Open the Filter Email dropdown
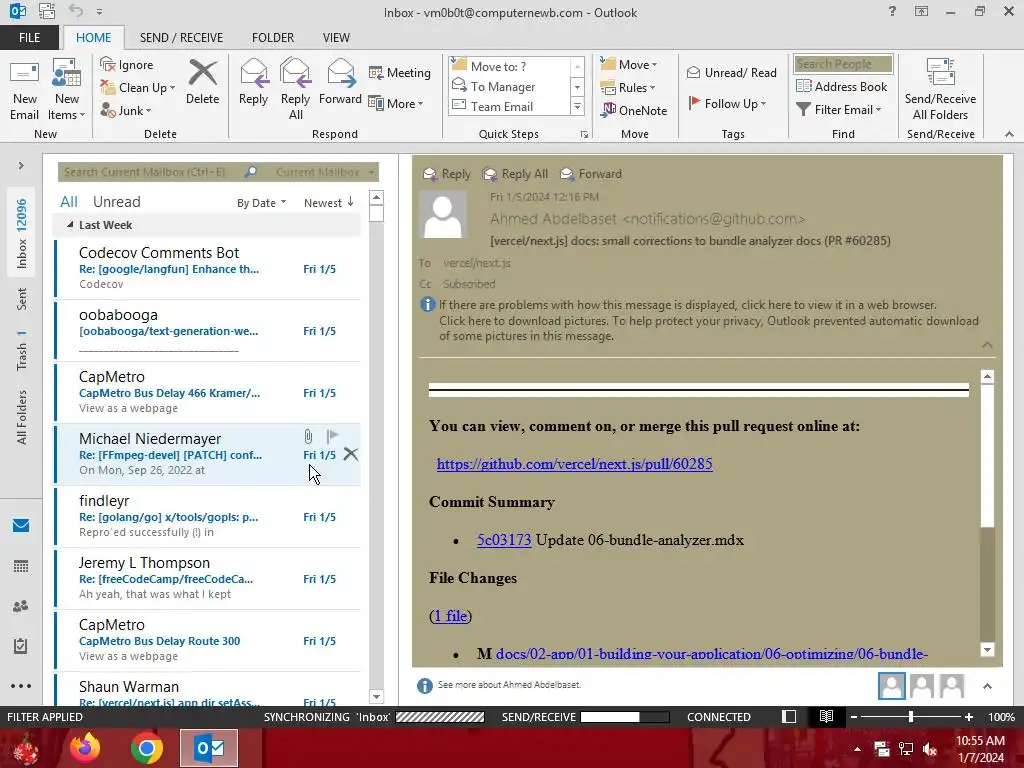The height and width of the screenshot is (768, 1024). coord(839,110)
